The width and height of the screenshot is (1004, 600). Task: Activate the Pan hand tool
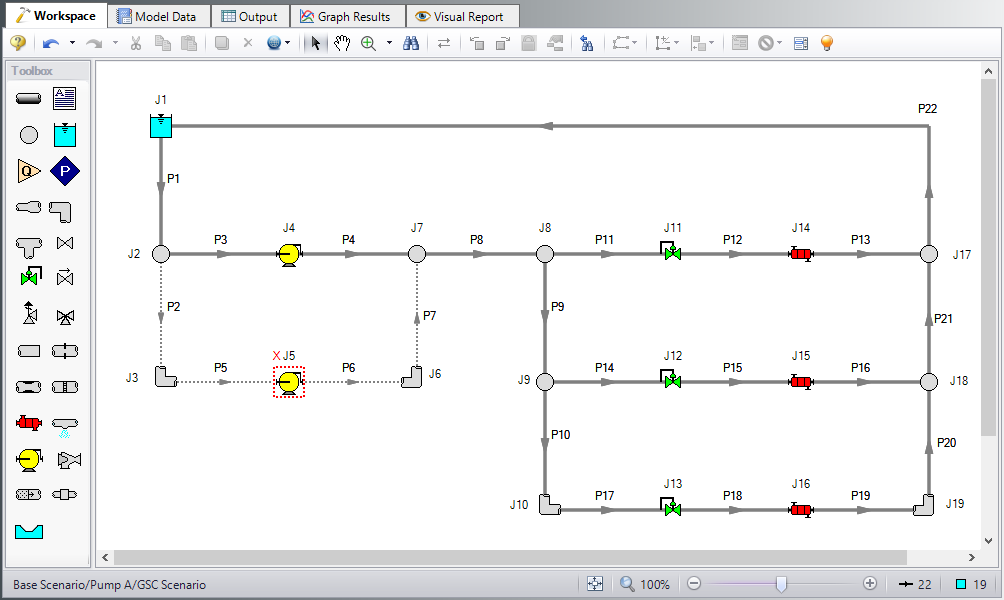[342, 43]
